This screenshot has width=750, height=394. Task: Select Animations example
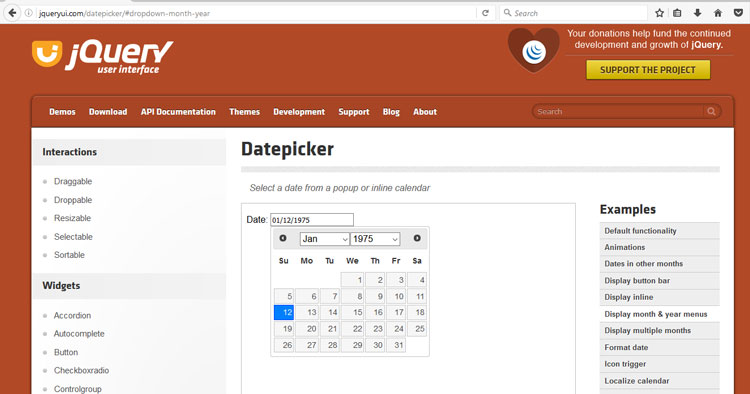point(660,247)
